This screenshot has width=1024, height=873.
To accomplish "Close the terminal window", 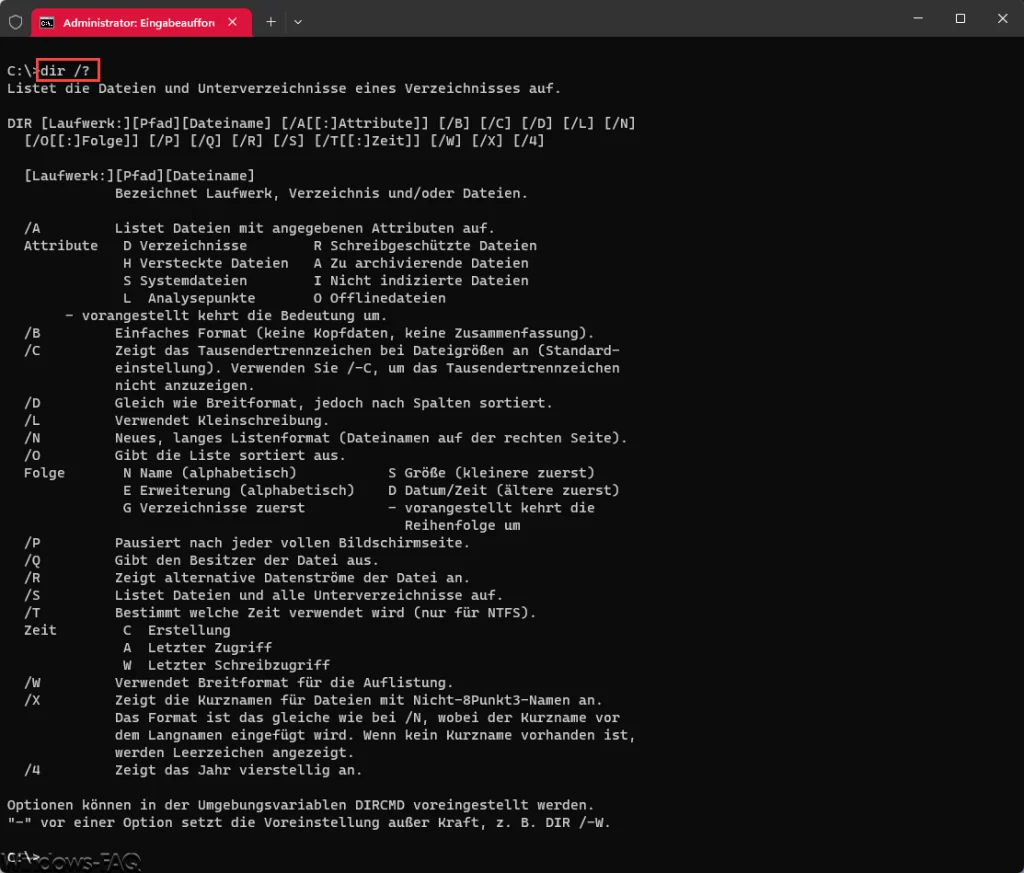I will 1002,18.
